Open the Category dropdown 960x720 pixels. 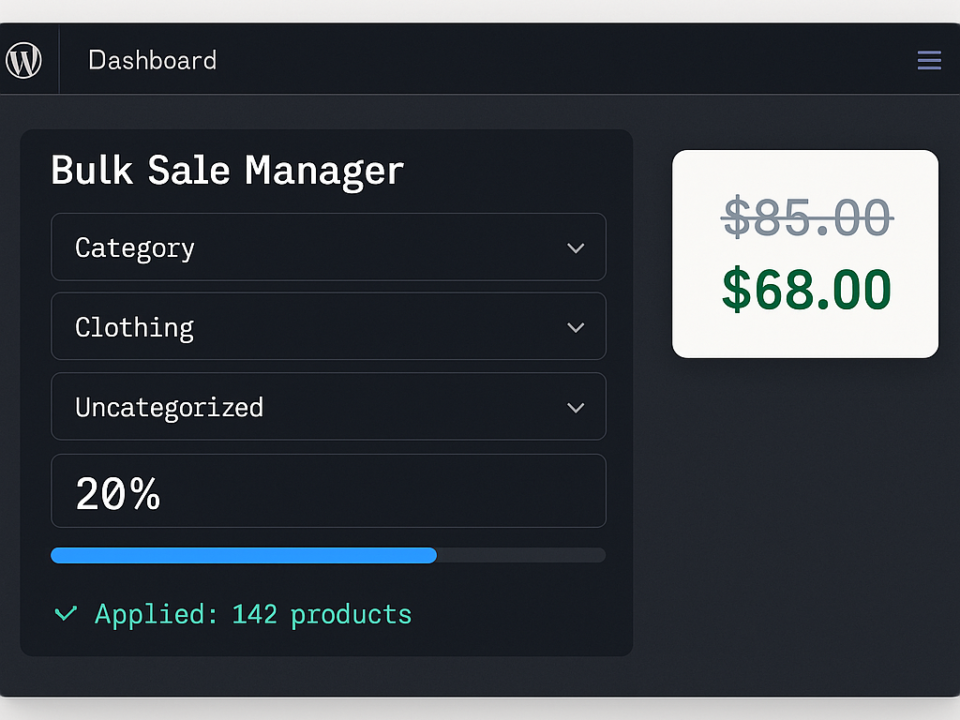328,248
